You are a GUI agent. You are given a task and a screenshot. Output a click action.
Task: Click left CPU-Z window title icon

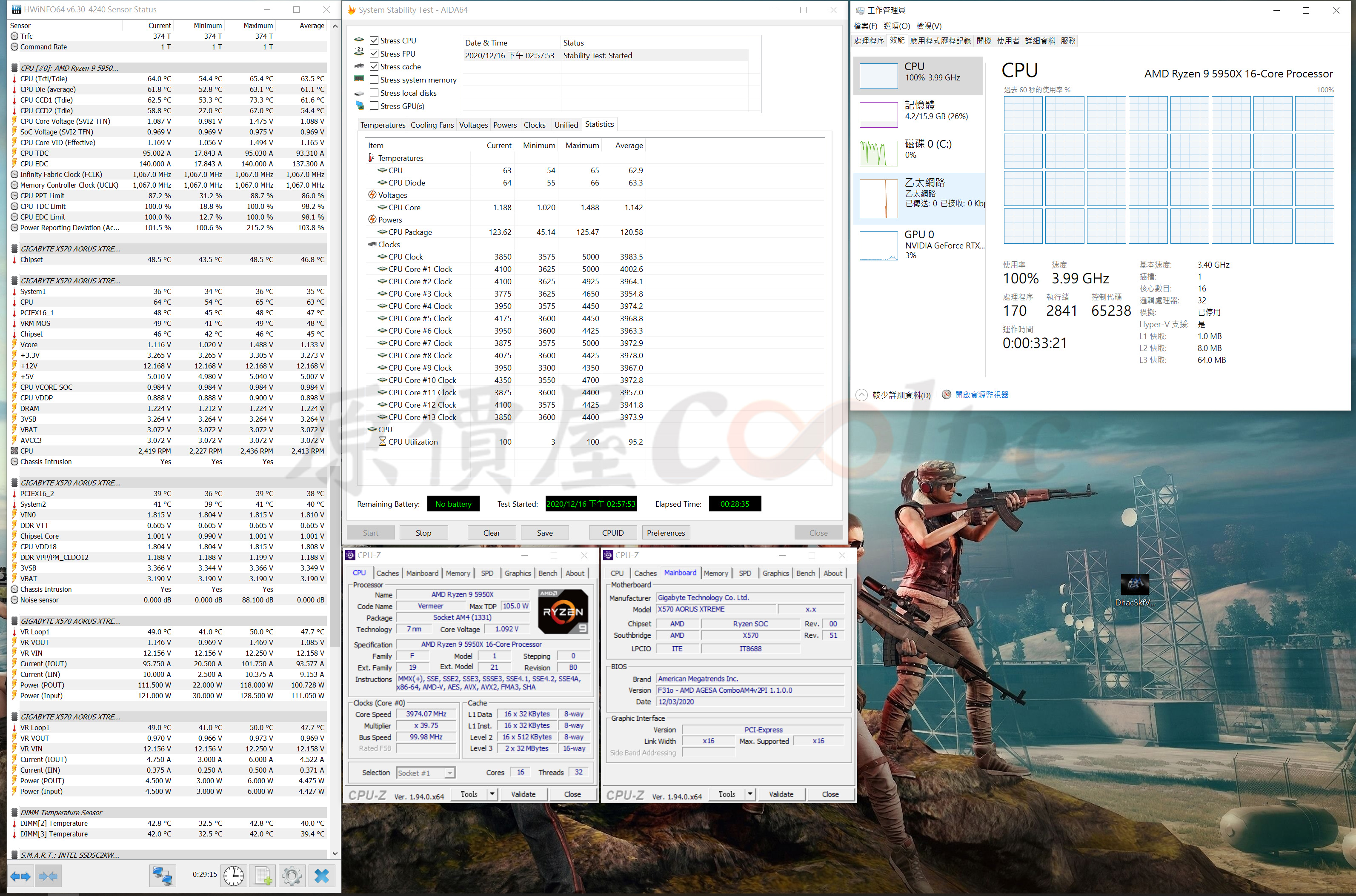coord(350,556)
